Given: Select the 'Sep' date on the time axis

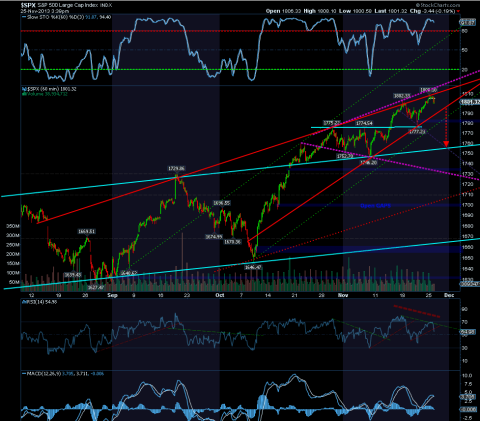Looking at the screenshot, I should 113,295.
